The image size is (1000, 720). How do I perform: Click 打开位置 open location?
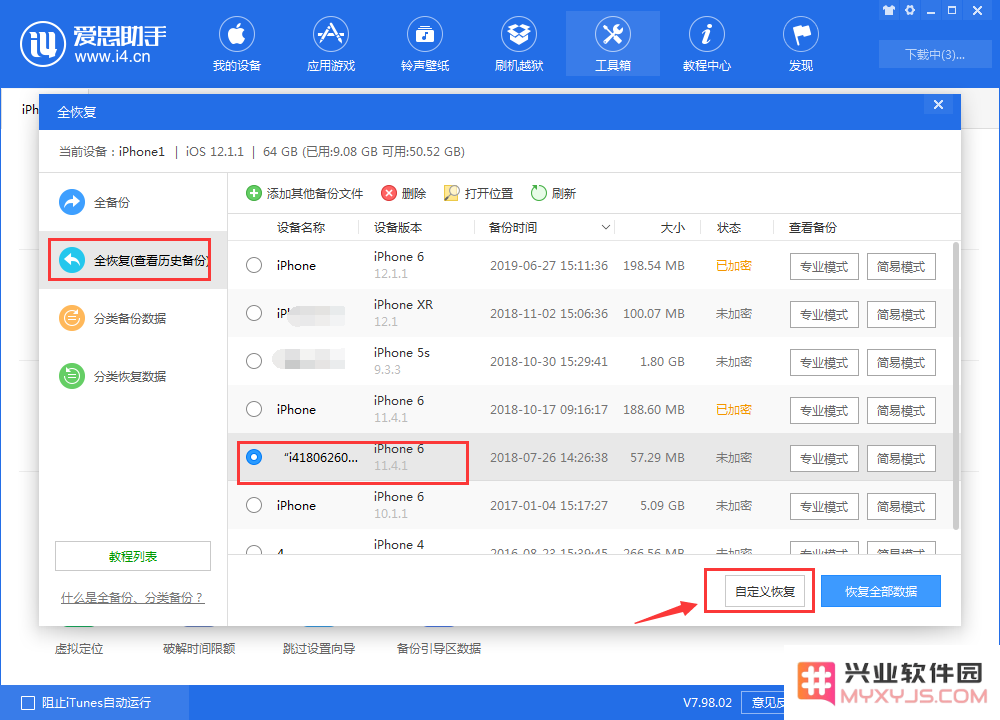pyautogui.click(x=478, y=193)
